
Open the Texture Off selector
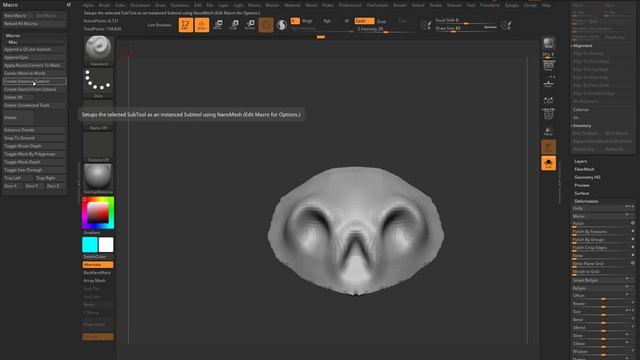pos(98,147)
